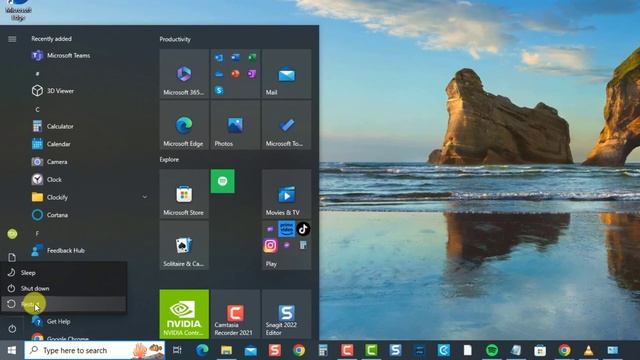Open Microsoft Store on the taskbar
Viewport: 640px width, 360px height.
(x=540, y=350)
